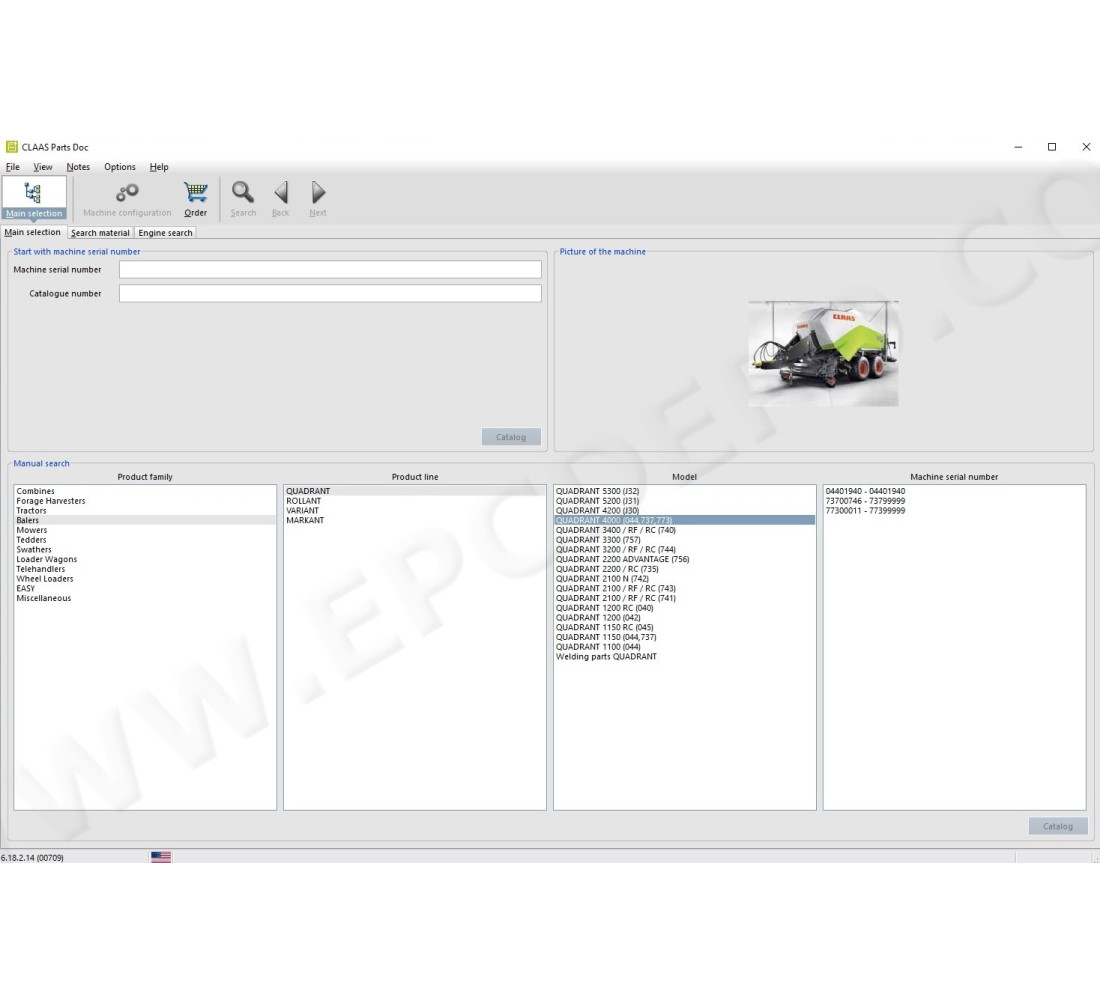Image resolution: width=1100 pixels, height=1000 pixels.
Task: Select Tractors product family
Action: (x=145, y=511)
